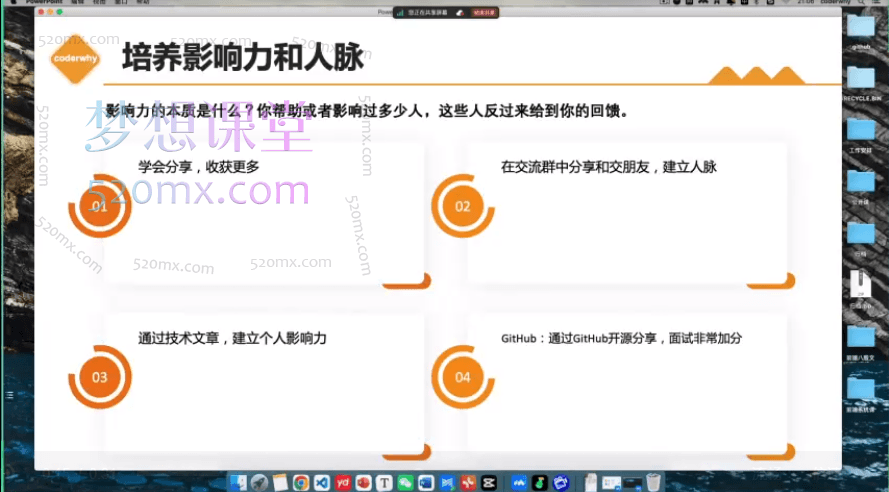Switch to PowerPoint in the Dock

point(363,482)
